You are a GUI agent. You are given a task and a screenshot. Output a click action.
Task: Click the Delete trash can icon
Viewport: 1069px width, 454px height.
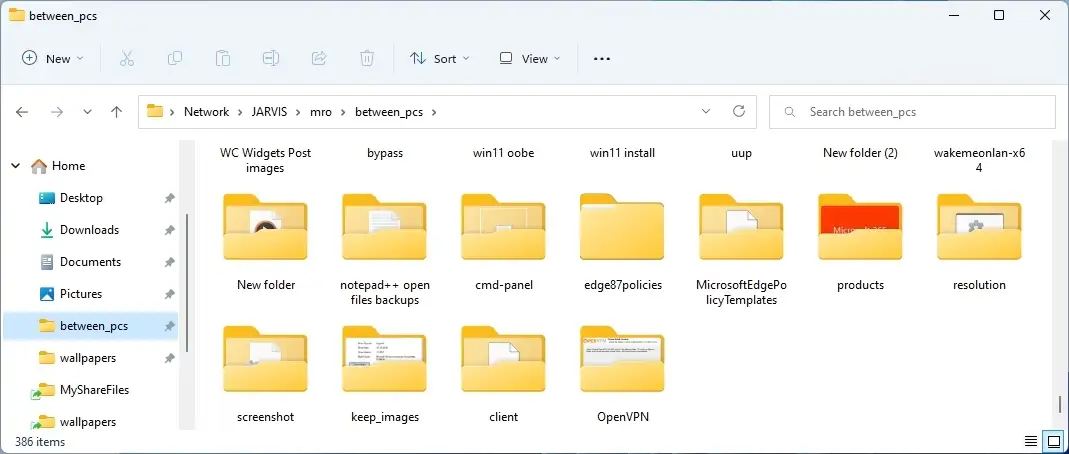[367, 59]
